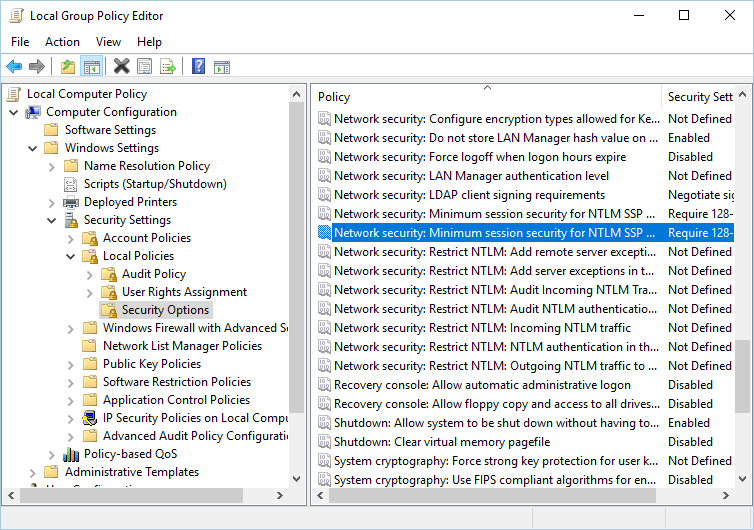The height and width of the screenshot is (530, 754).
Task: Select Application Control Policies
Action: (176, 400)
